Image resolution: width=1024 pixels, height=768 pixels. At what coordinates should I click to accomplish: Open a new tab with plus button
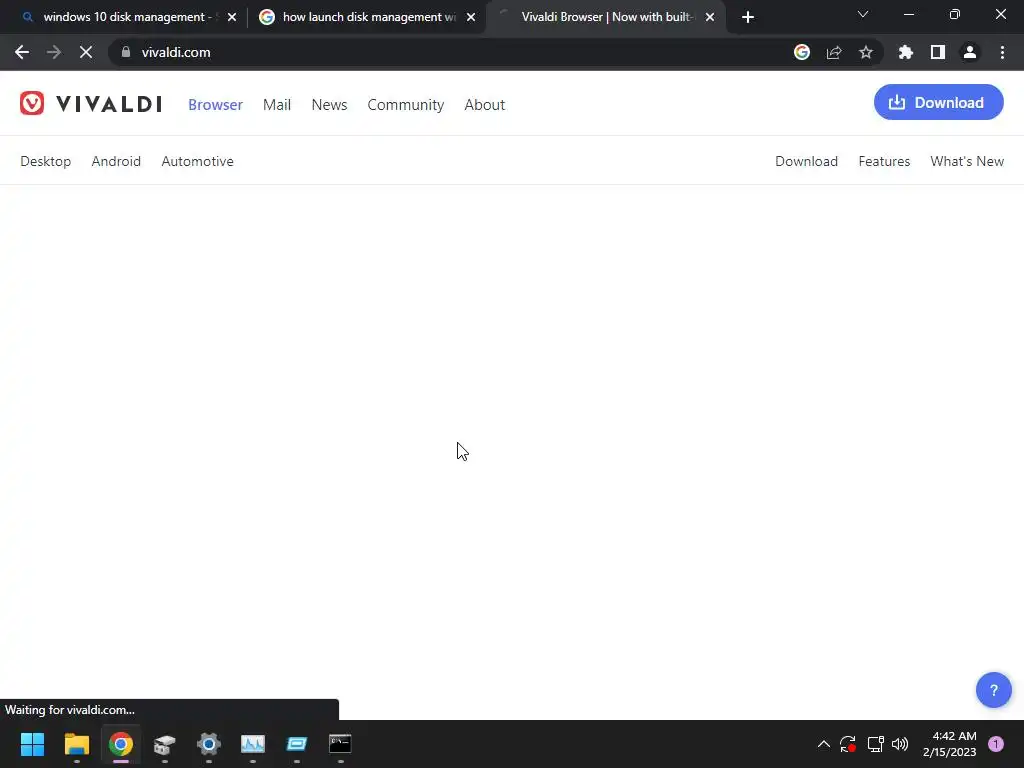point(748,17)
